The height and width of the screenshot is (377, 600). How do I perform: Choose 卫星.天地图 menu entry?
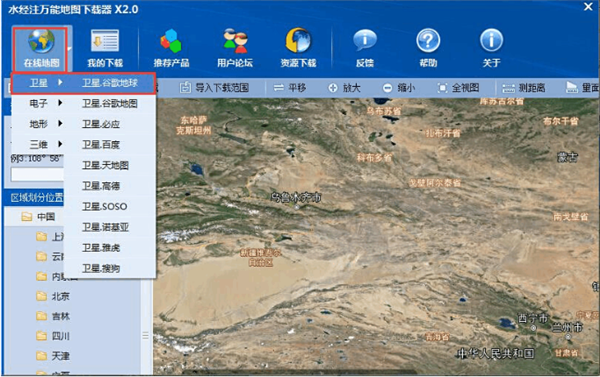point(110,165)
